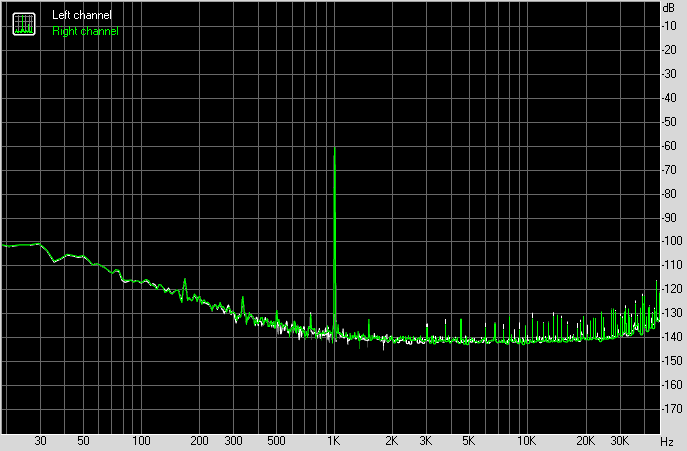Screen dimensions: 687x451
Task: Click the 30 Hz axis label
Action: click(41, 440)
